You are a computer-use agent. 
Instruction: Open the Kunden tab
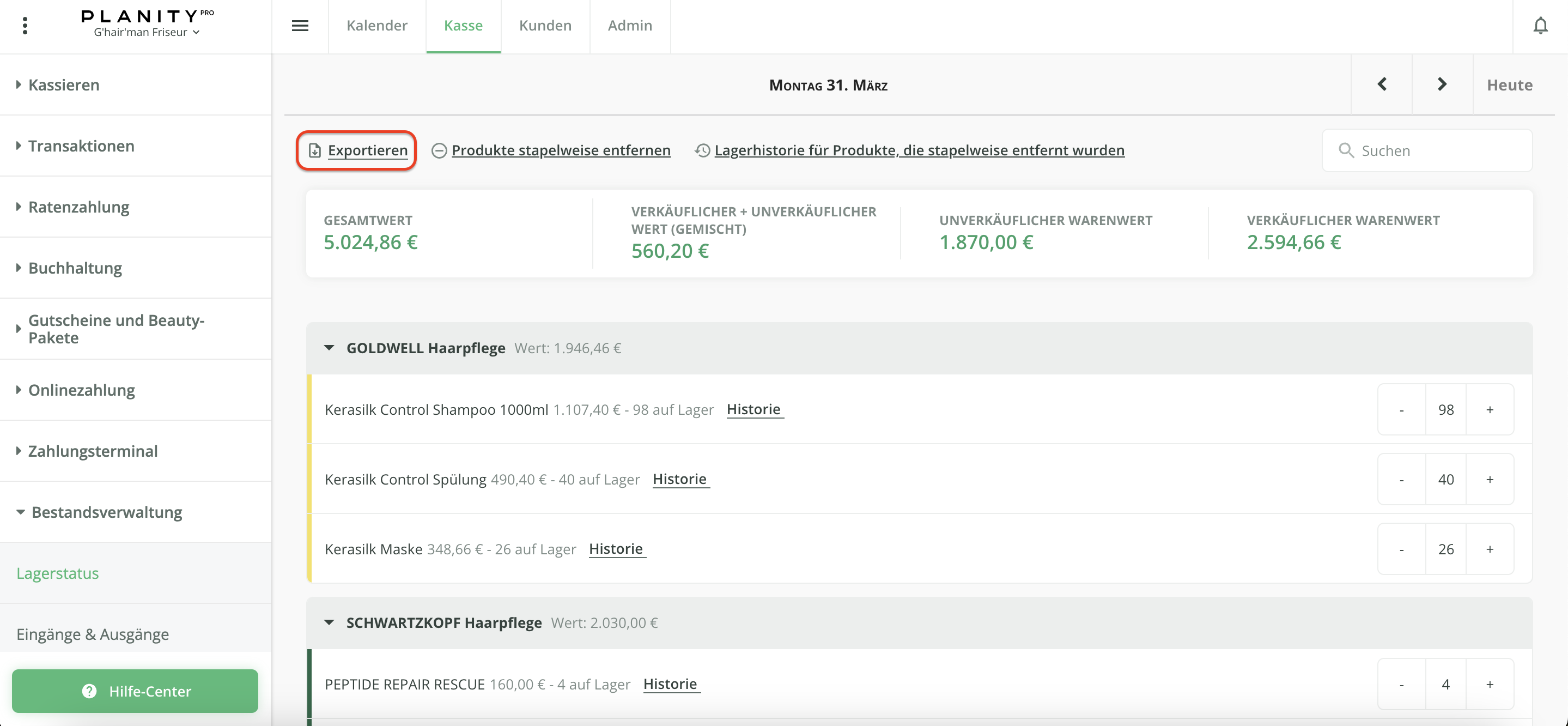[545, 26]
